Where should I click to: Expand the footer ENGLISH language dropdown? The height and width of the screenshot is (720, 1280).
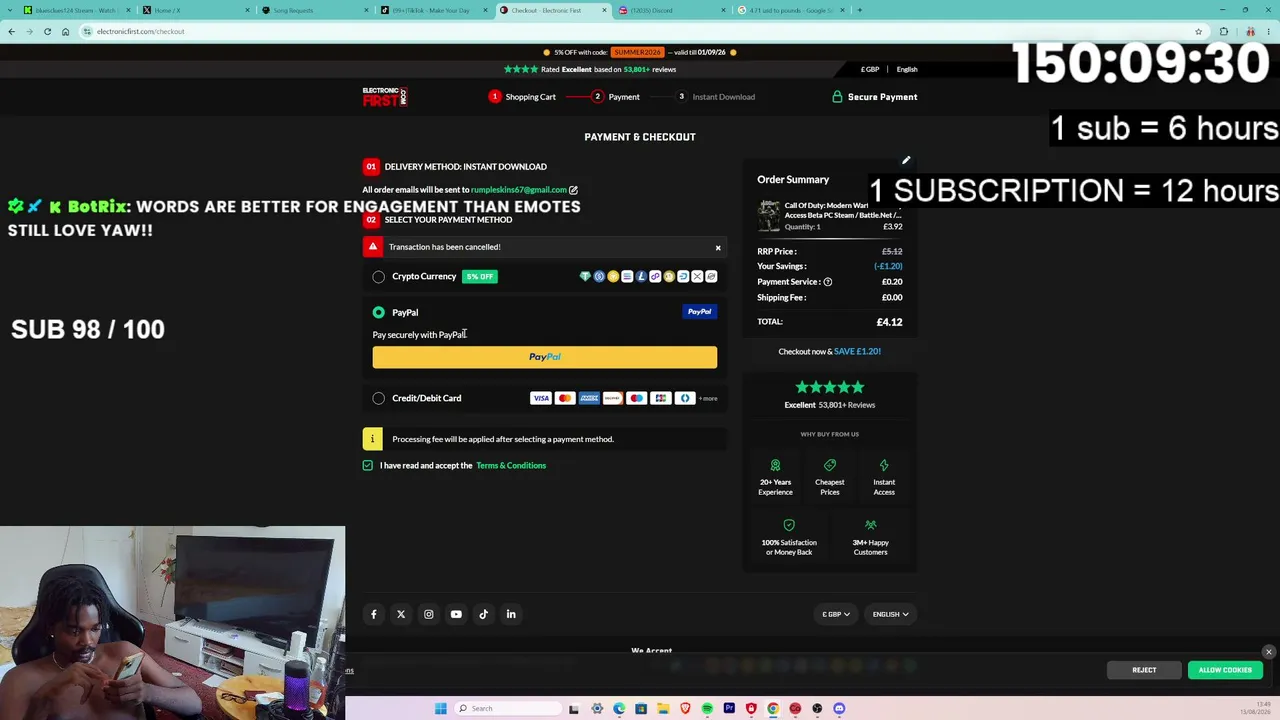point(890,615)
